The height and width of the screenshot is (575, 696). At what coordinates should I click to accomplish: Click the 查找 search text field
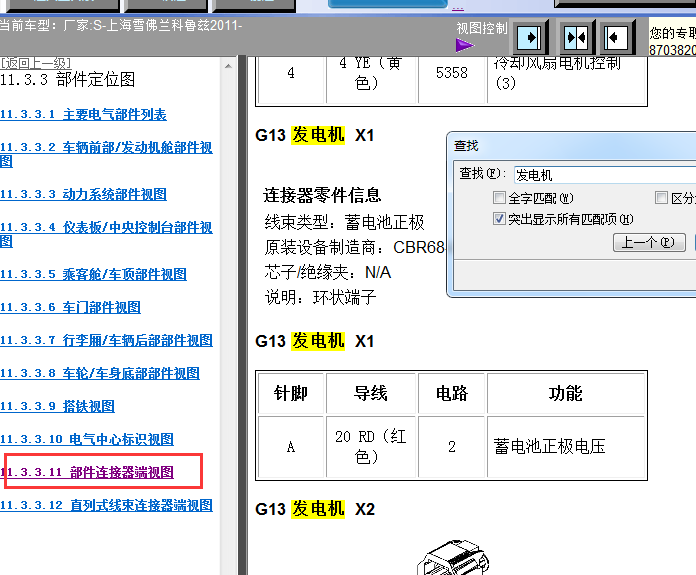click(605, 174)
